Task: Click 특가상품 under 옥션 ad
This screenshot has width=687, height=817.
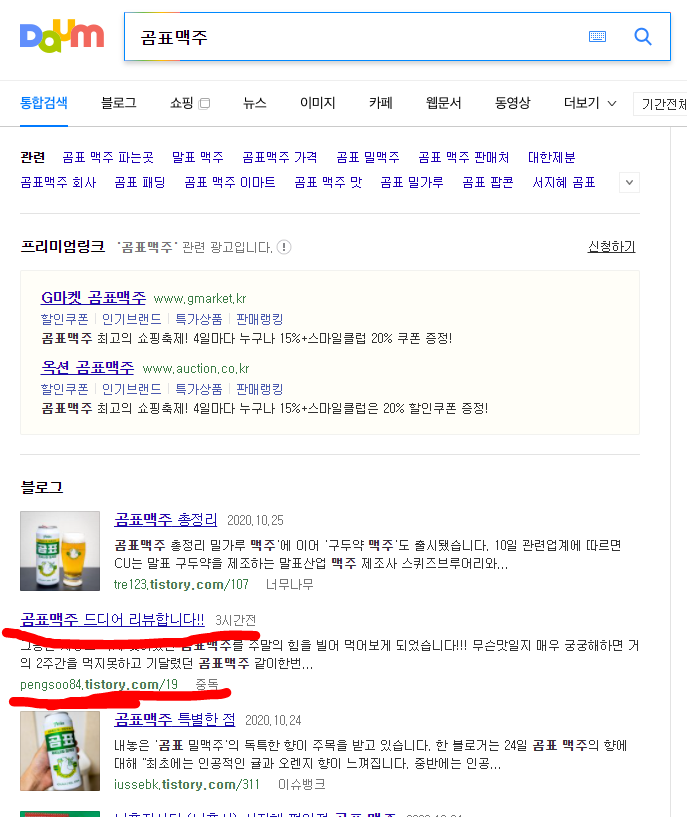Action: coord(199,389)
